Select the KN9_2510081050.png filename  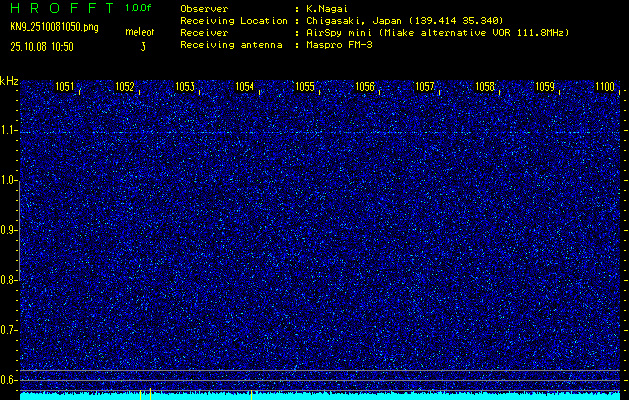(x=55, y=27)
